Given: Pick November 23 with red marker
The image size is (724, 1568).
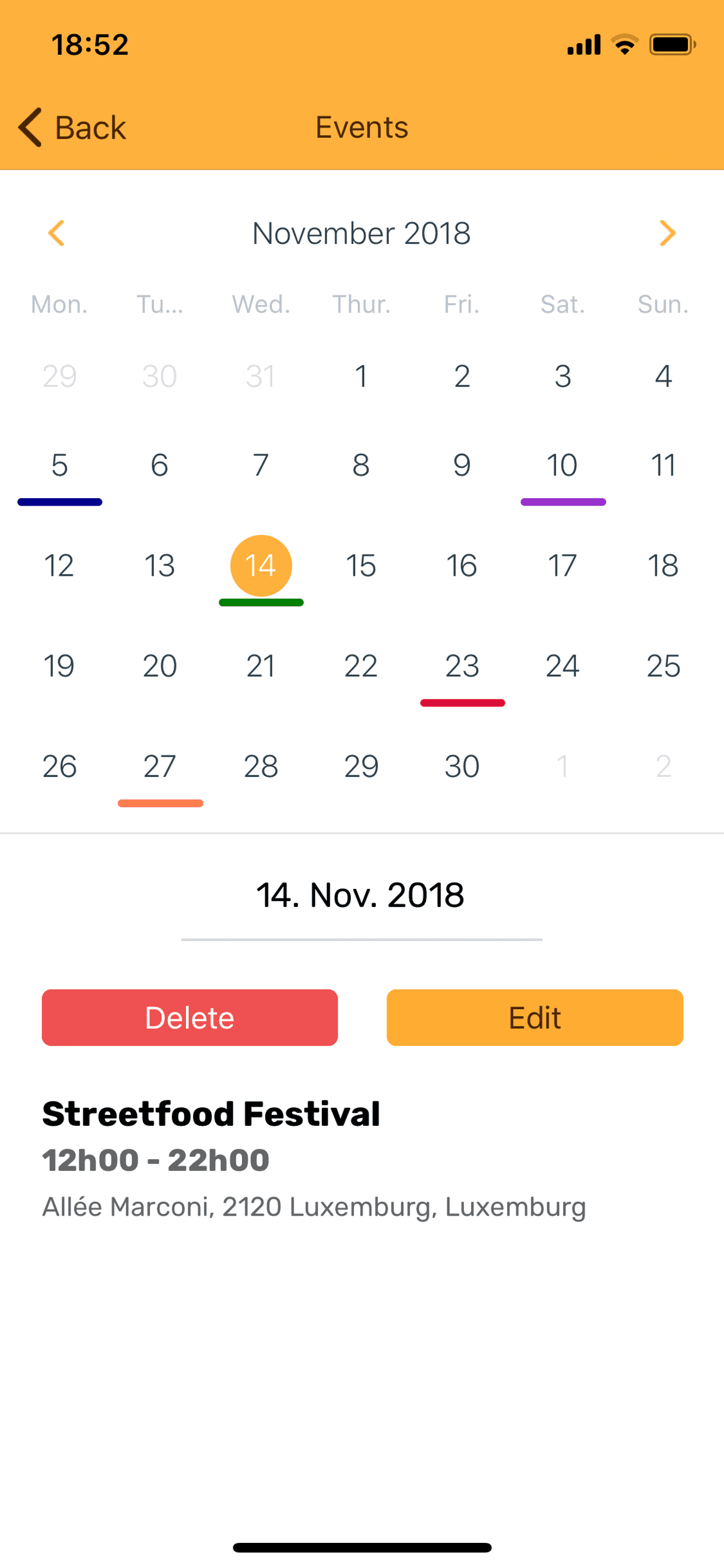Looking at the screenshot, I should tap(462, 666).
